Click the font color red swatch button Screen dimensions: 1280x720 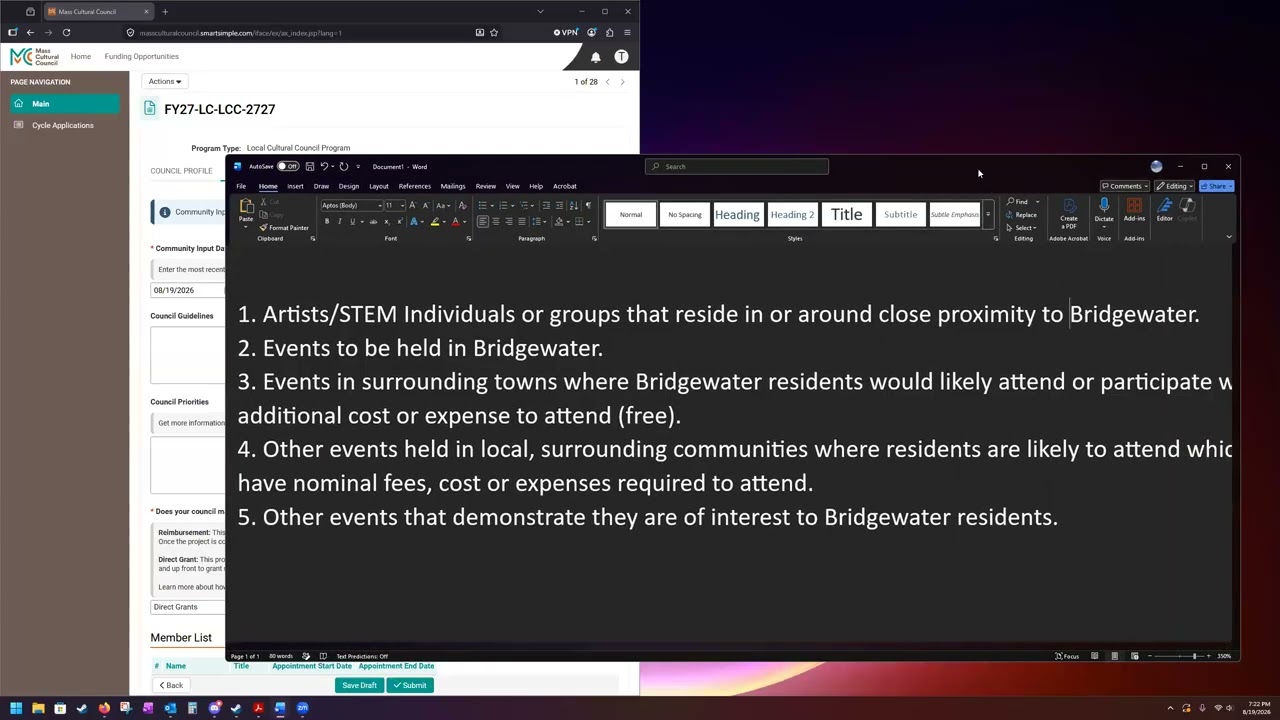(x=455, y=222)
